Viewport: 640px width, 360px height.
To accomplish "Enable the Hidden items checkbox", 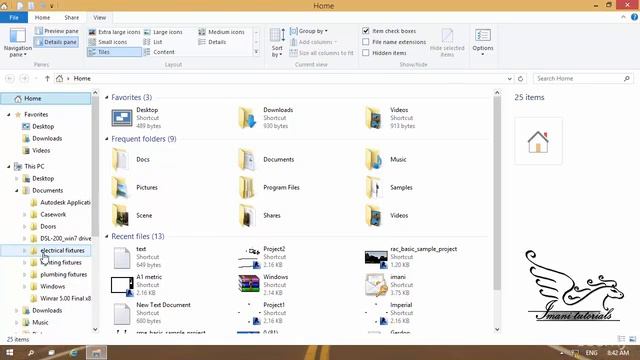I will pos(366,53).
